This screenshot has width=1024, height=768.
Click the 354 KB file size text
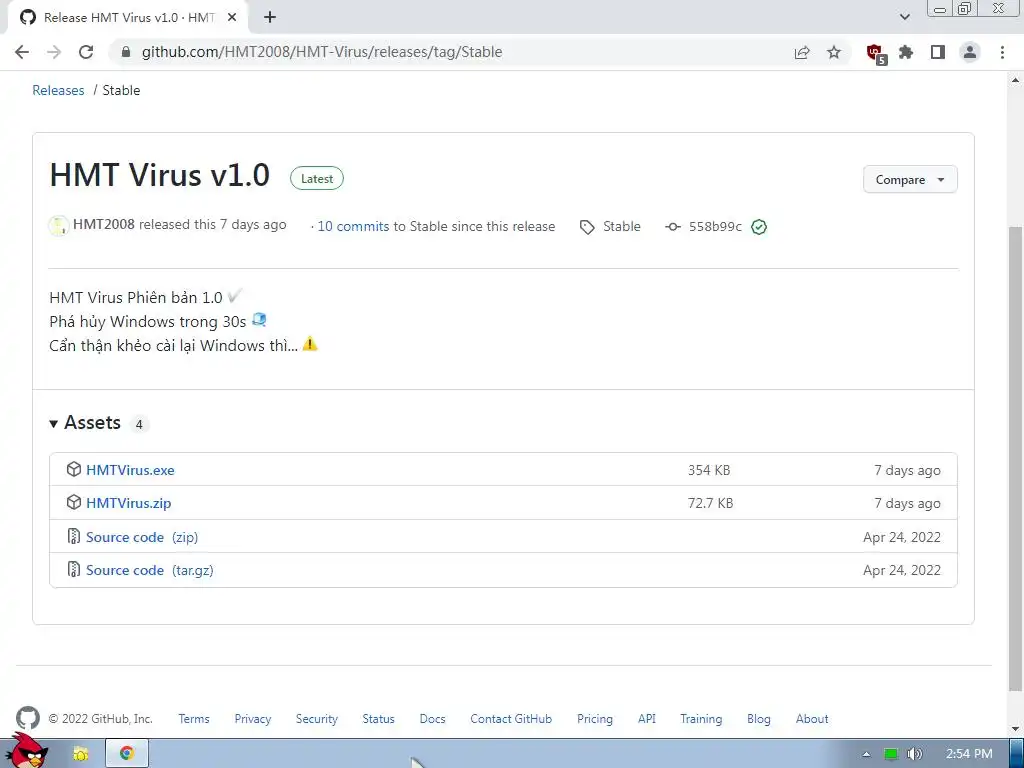pos(709,470)
